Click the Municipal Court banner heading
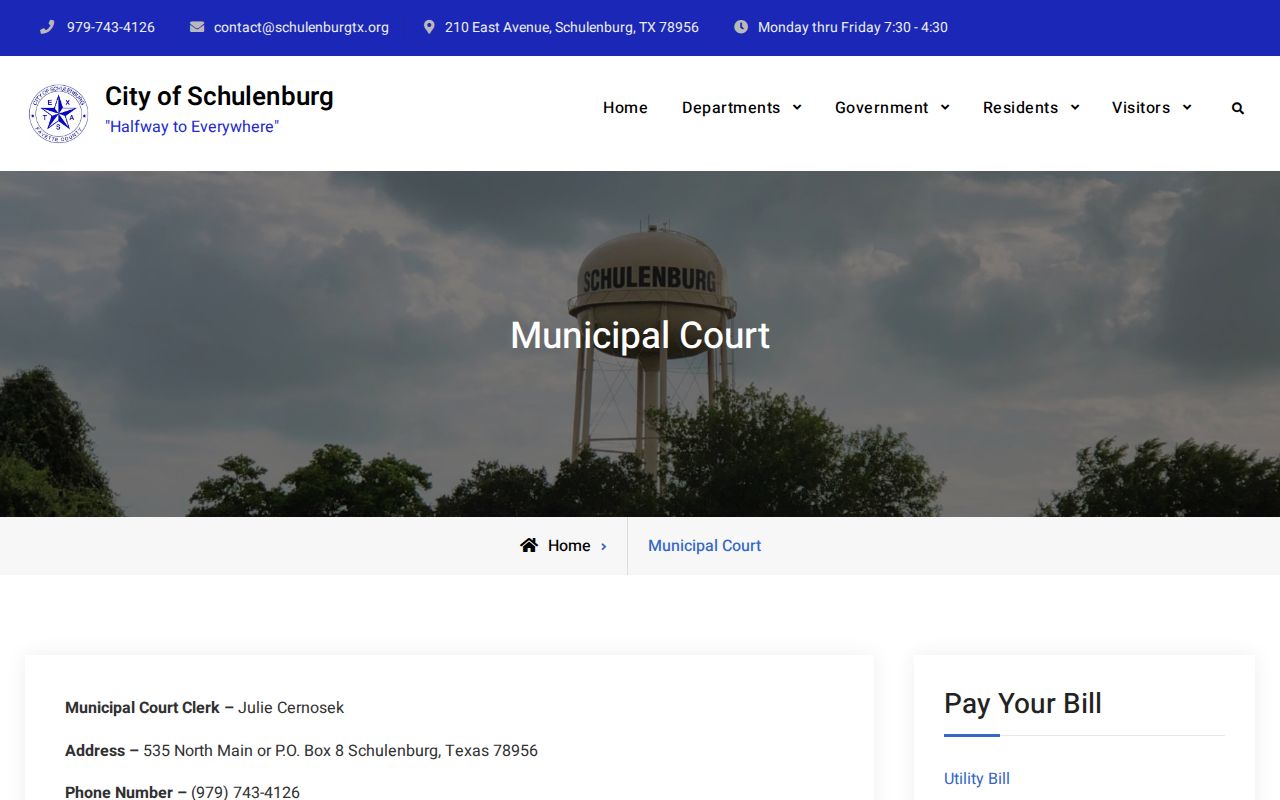The height and width of the screenshot is (800, 1280). pyautogui.click(x=640, y=335)
